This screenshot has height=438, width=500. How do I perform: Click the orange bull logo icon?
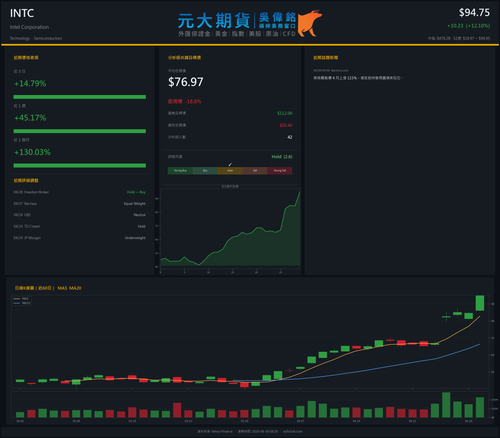pyautogui.click(x=310, y=23)
